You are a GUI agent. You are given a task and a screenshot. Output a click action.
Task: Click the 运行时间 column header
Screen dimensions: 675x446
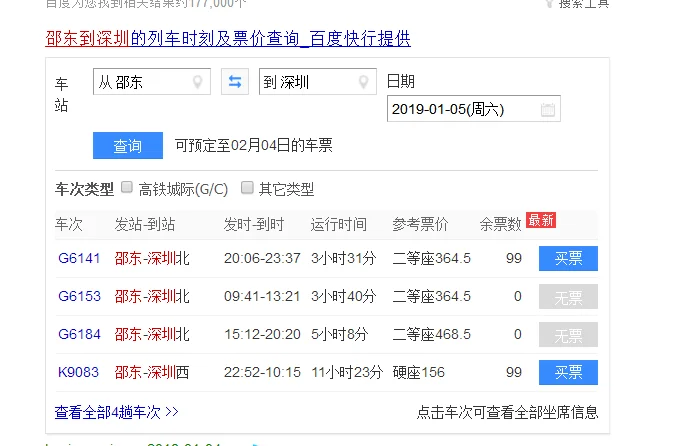click(x=338, y=224)
